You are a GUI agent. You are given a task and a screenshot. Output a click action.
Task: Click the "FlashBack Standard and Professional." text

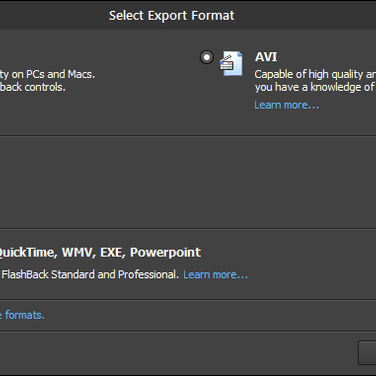(90, 274)
